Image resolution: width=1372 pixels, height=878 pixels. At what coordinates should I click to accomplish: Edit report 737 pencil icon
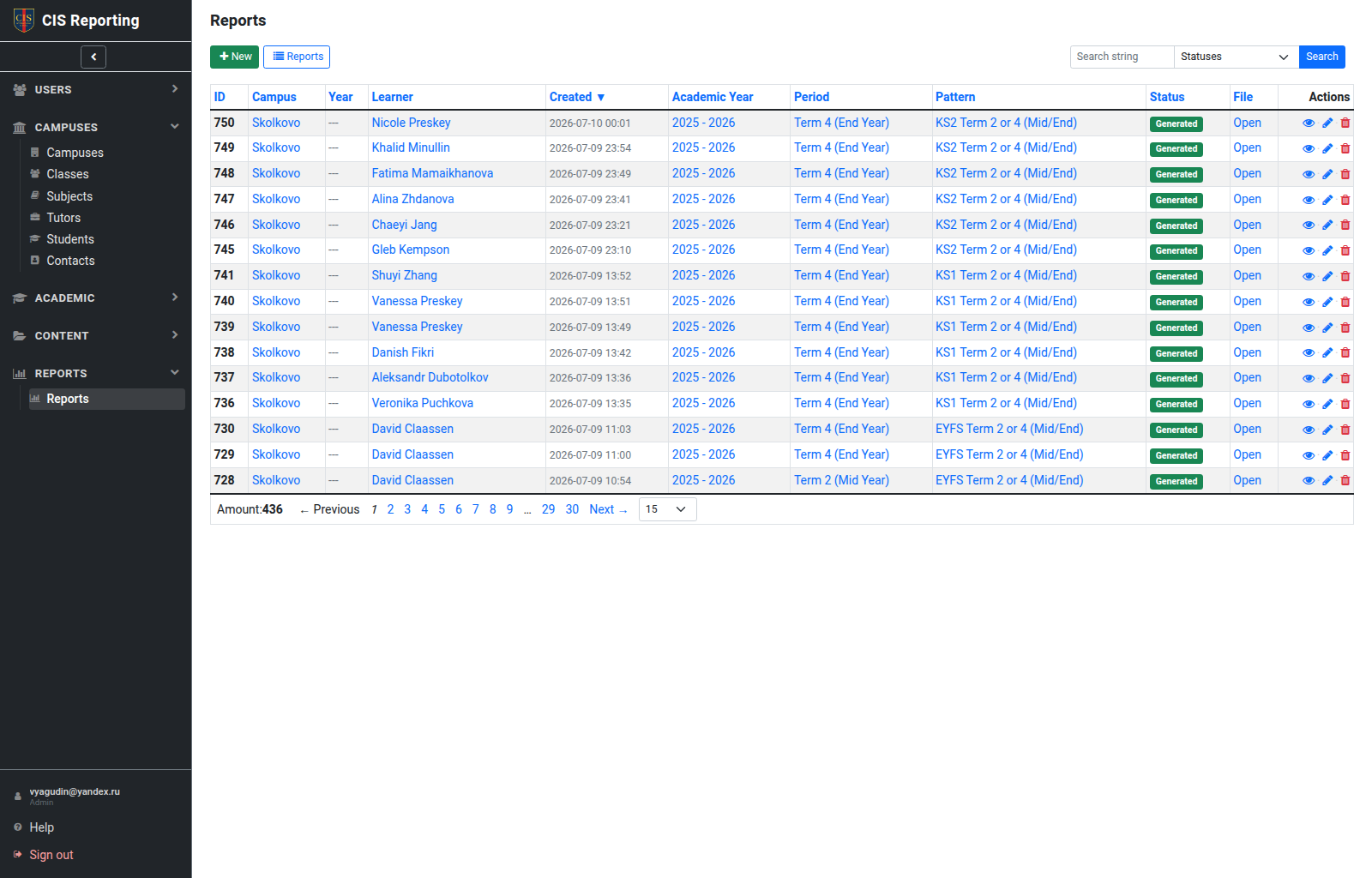click(x=1327, y=379)
